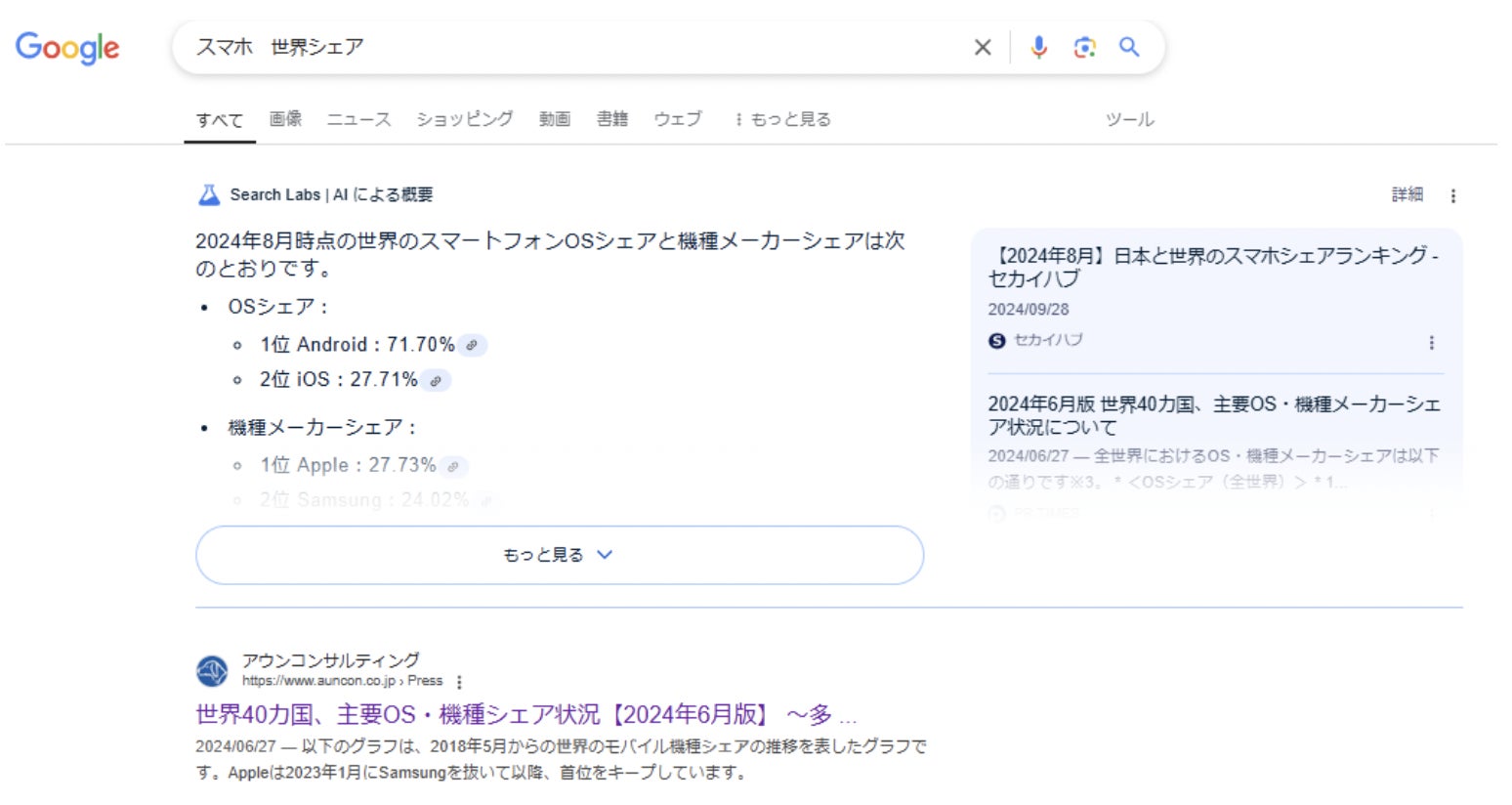Screen dimensions: 1512x805
Task: Click the Search Labs flask icon
Action: tap(209, 194)
